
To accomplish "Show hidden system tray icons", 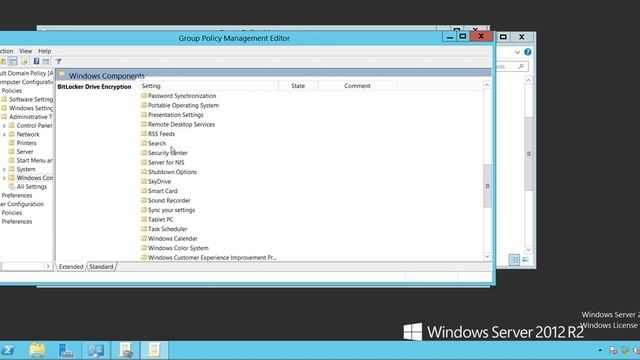I will (x=600, y=350).
